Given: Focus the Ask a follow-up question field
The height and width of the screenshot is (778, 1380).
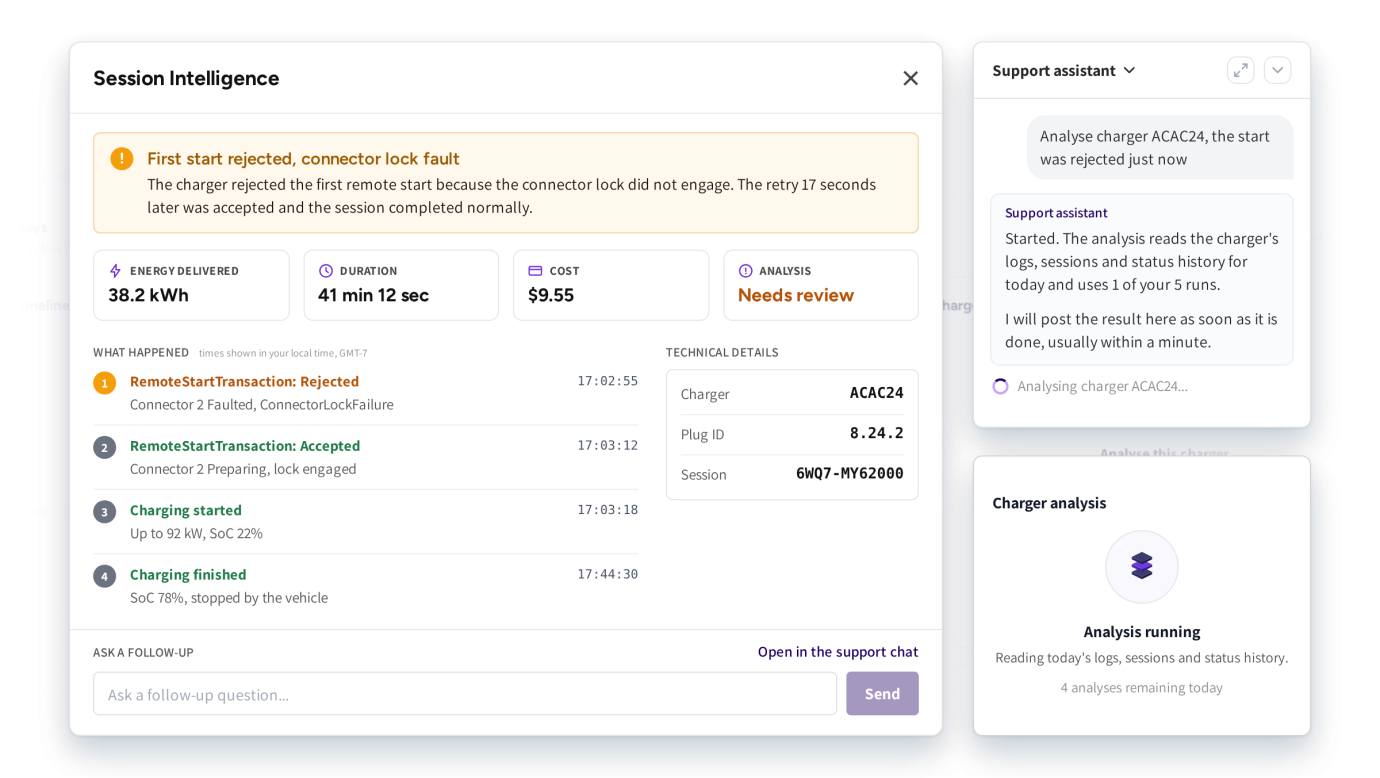Looking at the screenshot, I should tap(465, 693).
